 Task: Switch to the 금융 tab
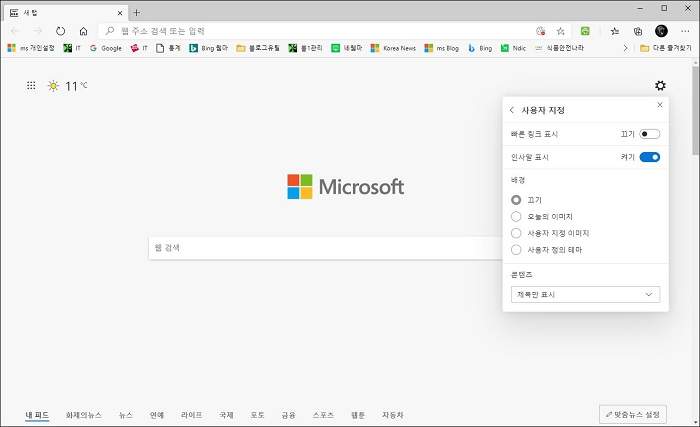point(288,415)
